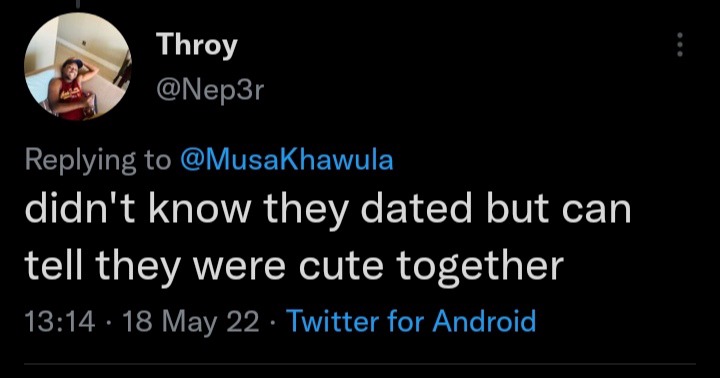Click the tweet line starting "didn't know"
Screen dimensions: 720x378
coord(328,209)
